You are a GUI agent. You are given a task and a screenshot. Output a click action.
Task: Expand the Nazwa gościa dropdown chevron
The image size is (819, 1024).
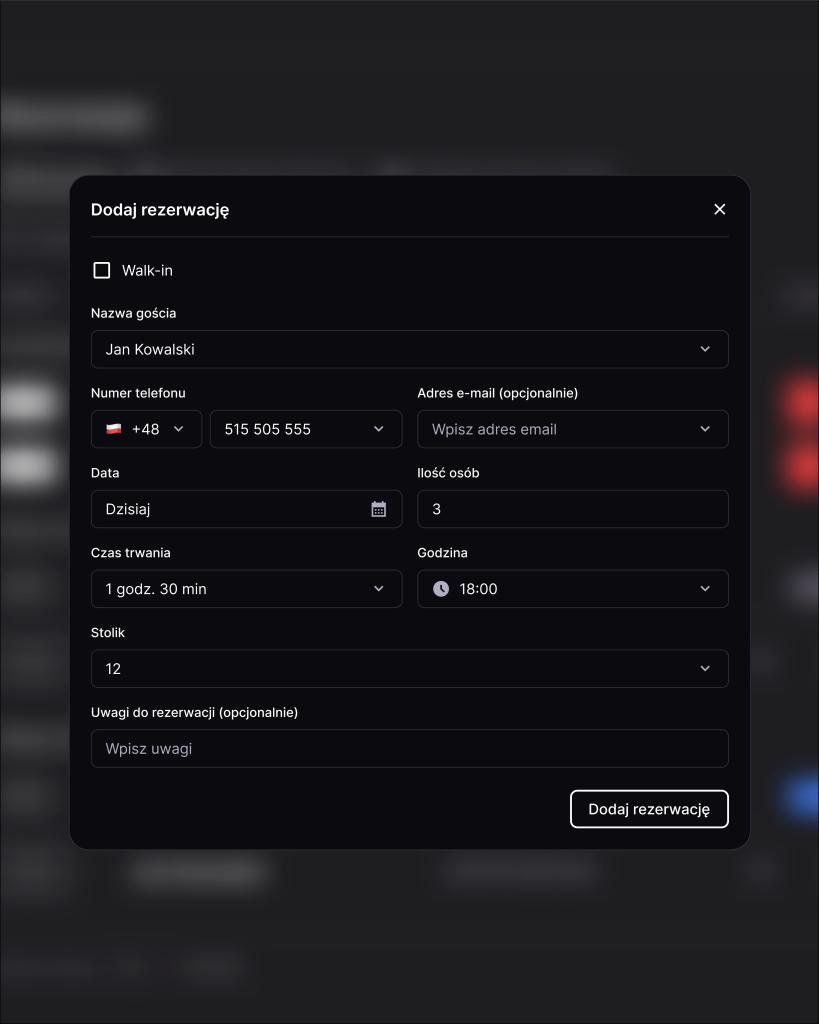point(705,349)
